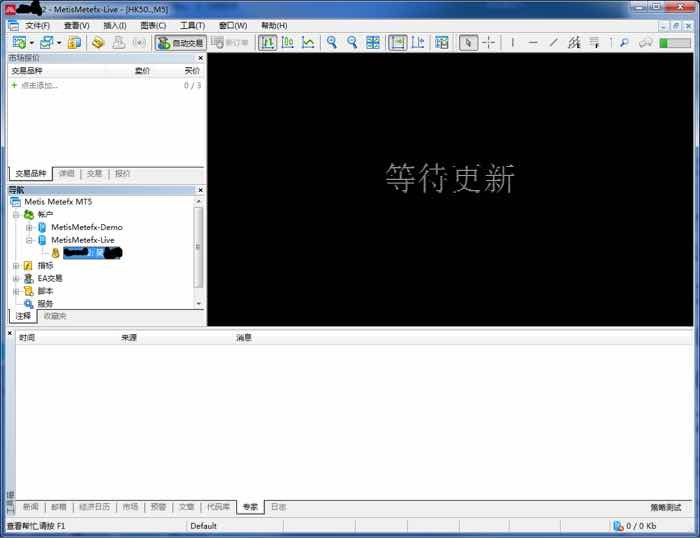700x538 pixels.
Task: Toggle chart auto scroll
Action: coord(397,42)
